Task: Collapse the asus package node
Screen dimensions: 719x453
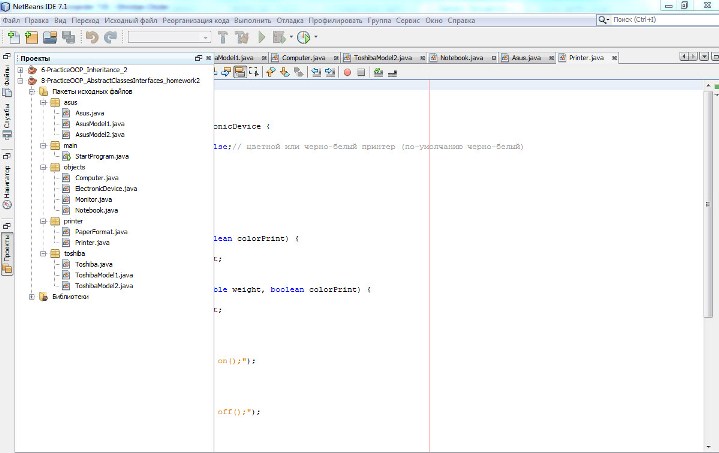Action: tap(43, 102)
